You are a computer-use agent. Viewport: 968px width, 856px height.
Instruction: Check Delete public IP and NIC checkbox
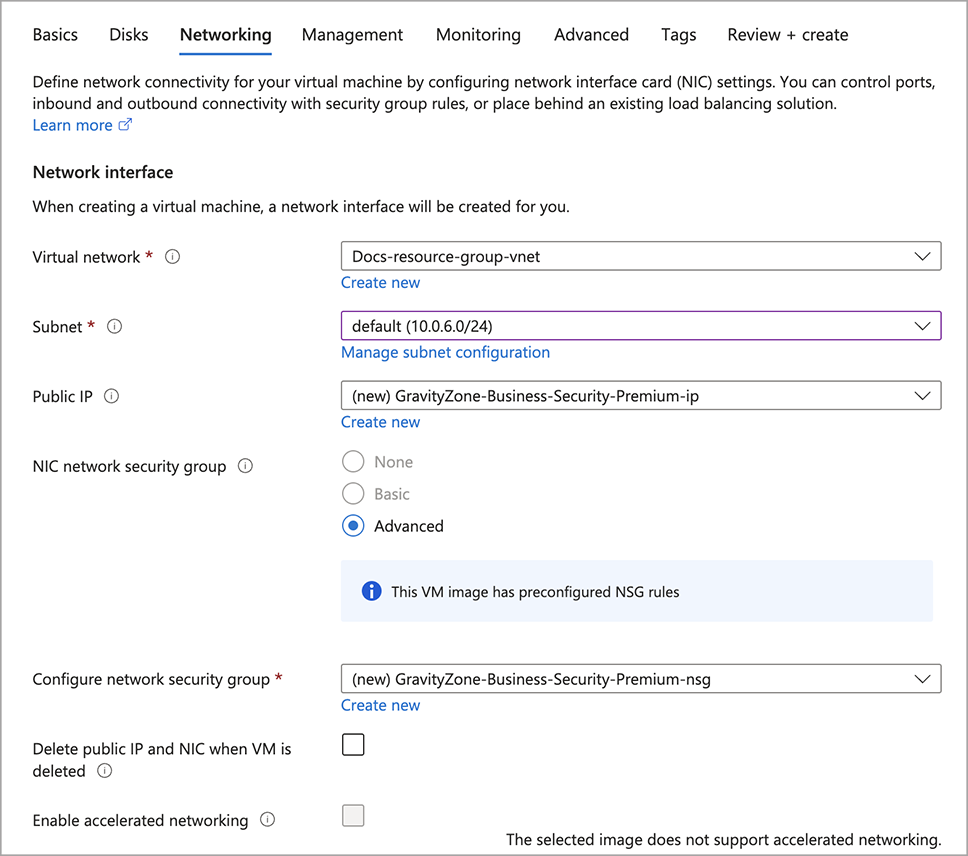click(x=353, y=745)
